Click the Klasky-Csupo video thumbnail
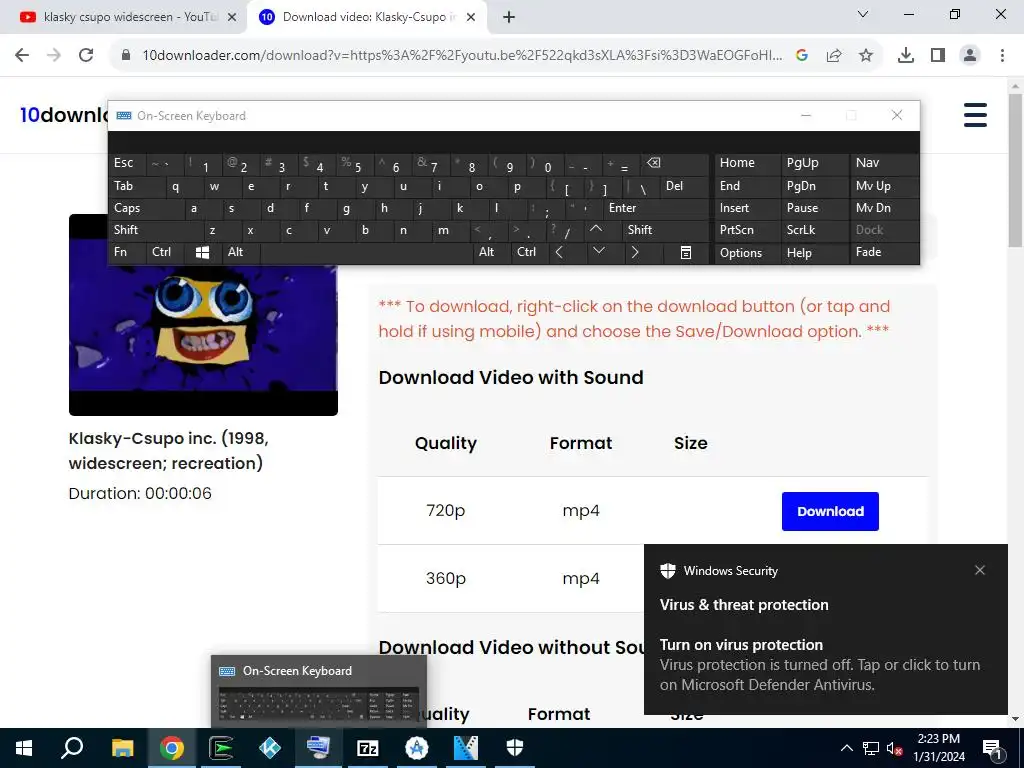The image size is (1024, 768). tap(203, 315)
